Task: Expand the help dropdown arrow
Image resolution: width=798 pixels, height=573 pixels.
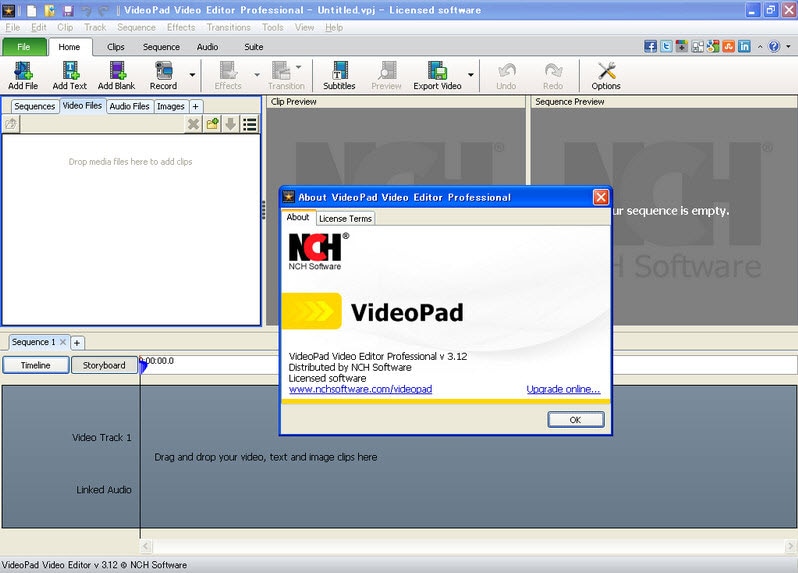Action: tap(788, 47)
